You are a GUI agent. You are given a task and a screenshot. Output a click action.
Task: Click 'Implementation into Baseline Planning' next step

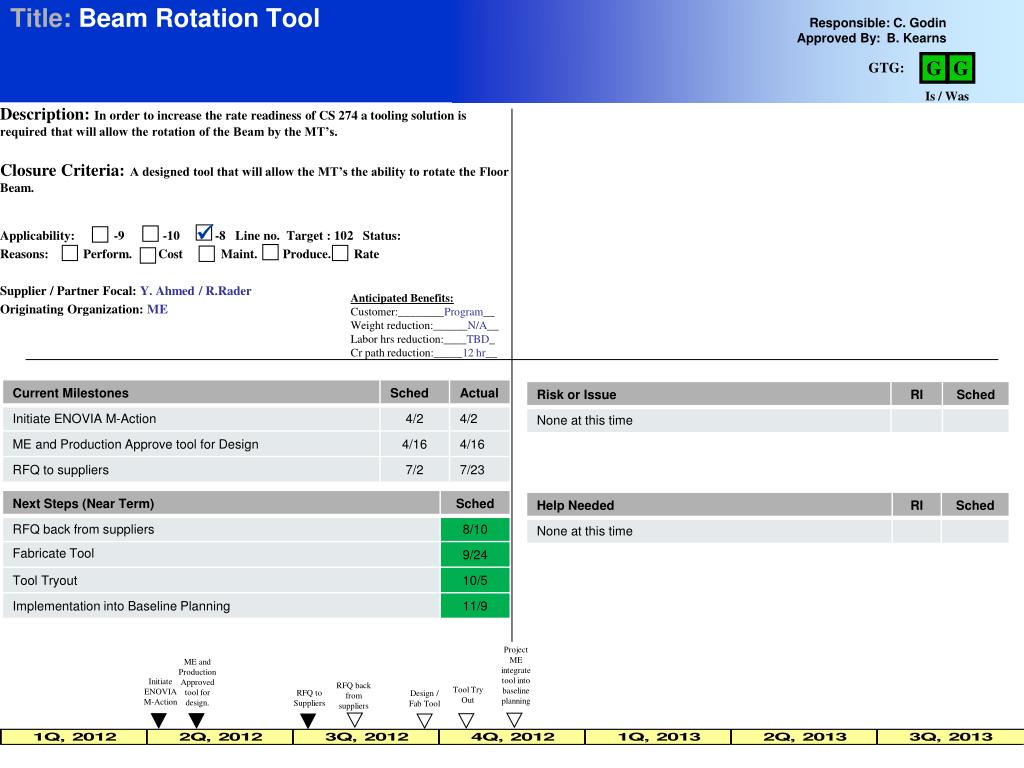click(221, 606)
